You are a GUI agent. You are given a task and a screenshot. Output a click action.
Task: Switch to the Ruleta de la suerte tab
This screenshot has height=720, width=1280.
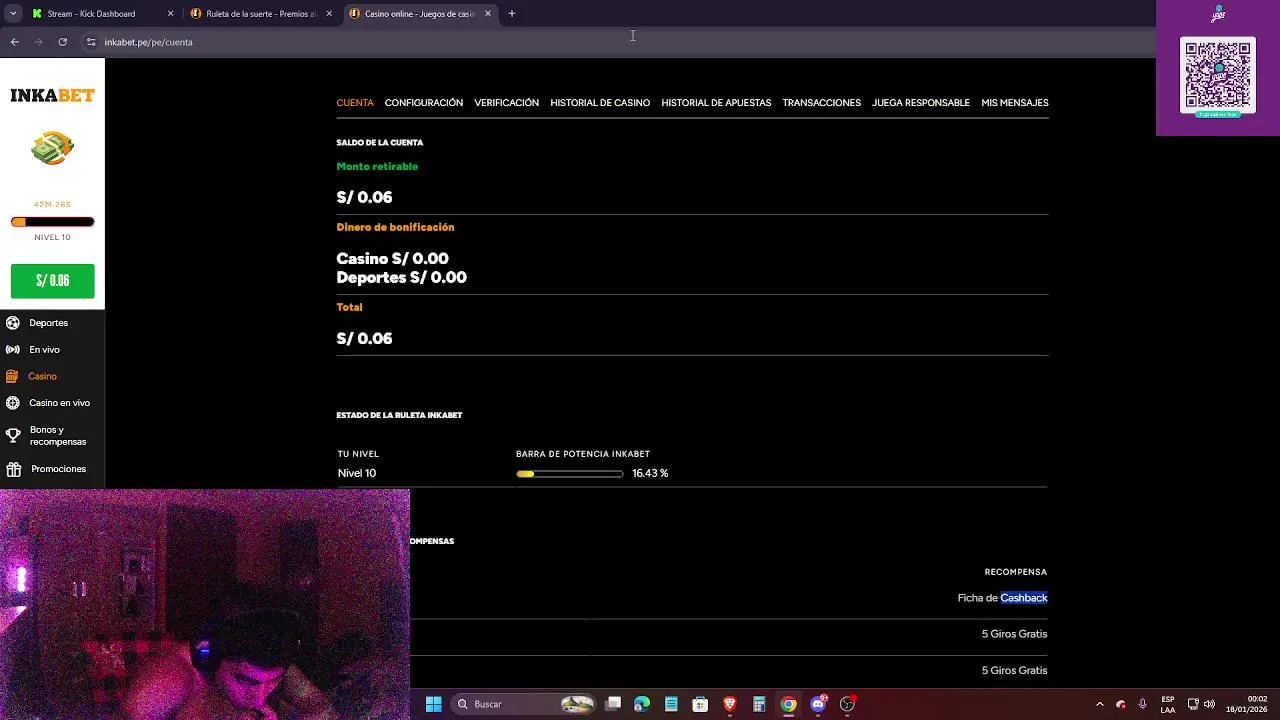[x=260, y=14]
